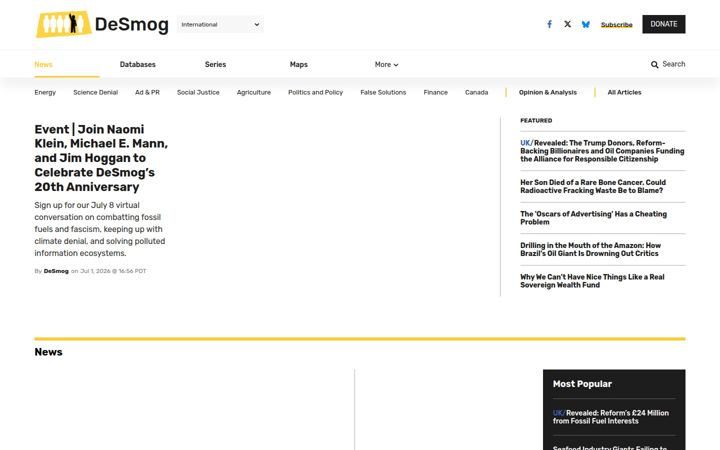Go to the Ad & PR topic
This screenshot has width=720, height=450.
tap(147, 92)
